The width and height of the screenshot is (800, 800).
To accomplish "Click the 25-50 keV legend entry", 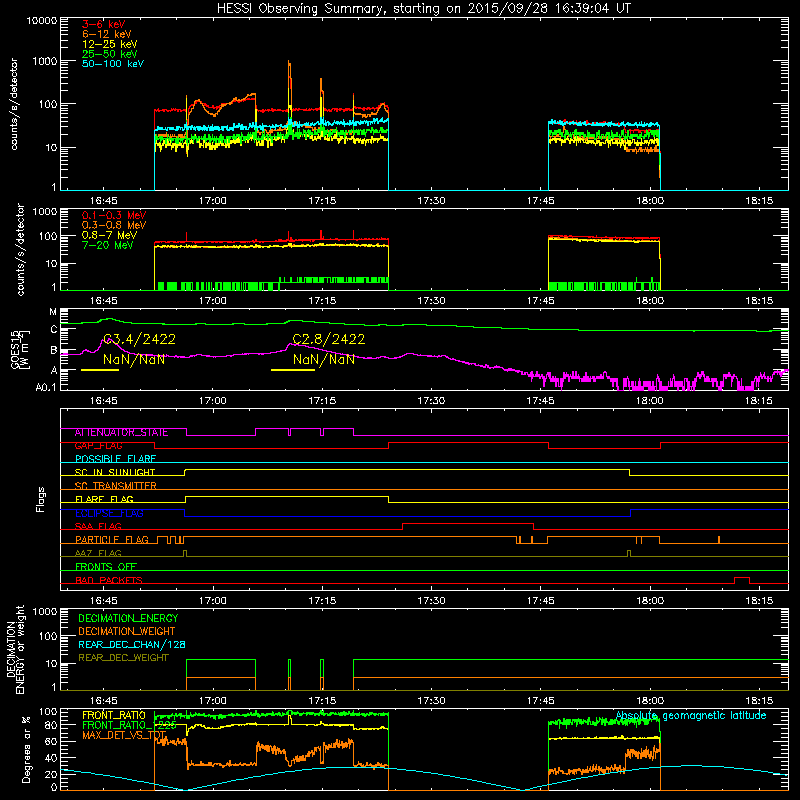I will pyautogui.click(x=110, y=54).
